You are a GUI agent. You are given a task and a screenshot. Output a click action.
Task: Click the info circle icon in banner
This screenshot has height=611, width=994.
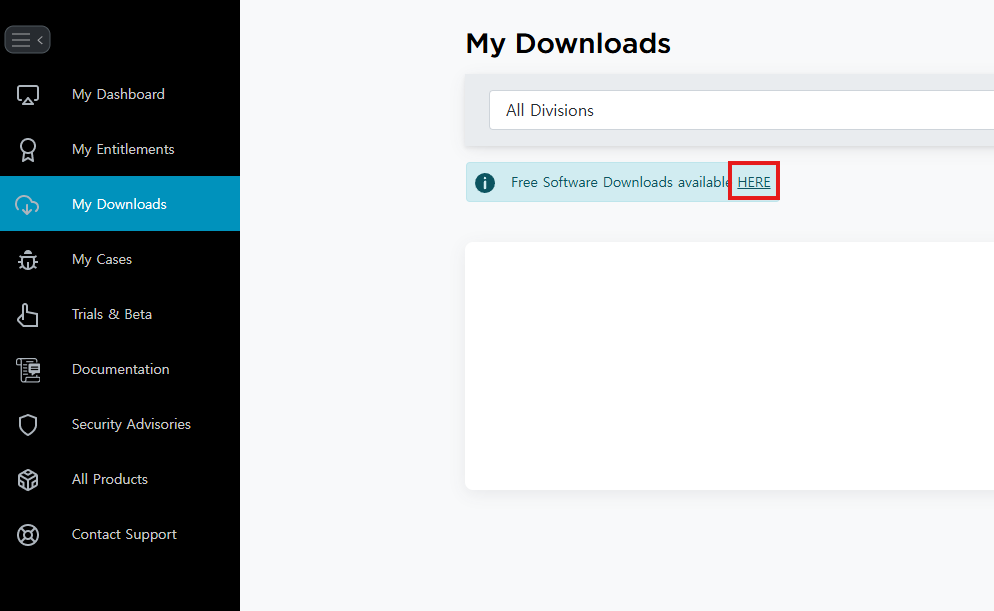coord(485,183)
